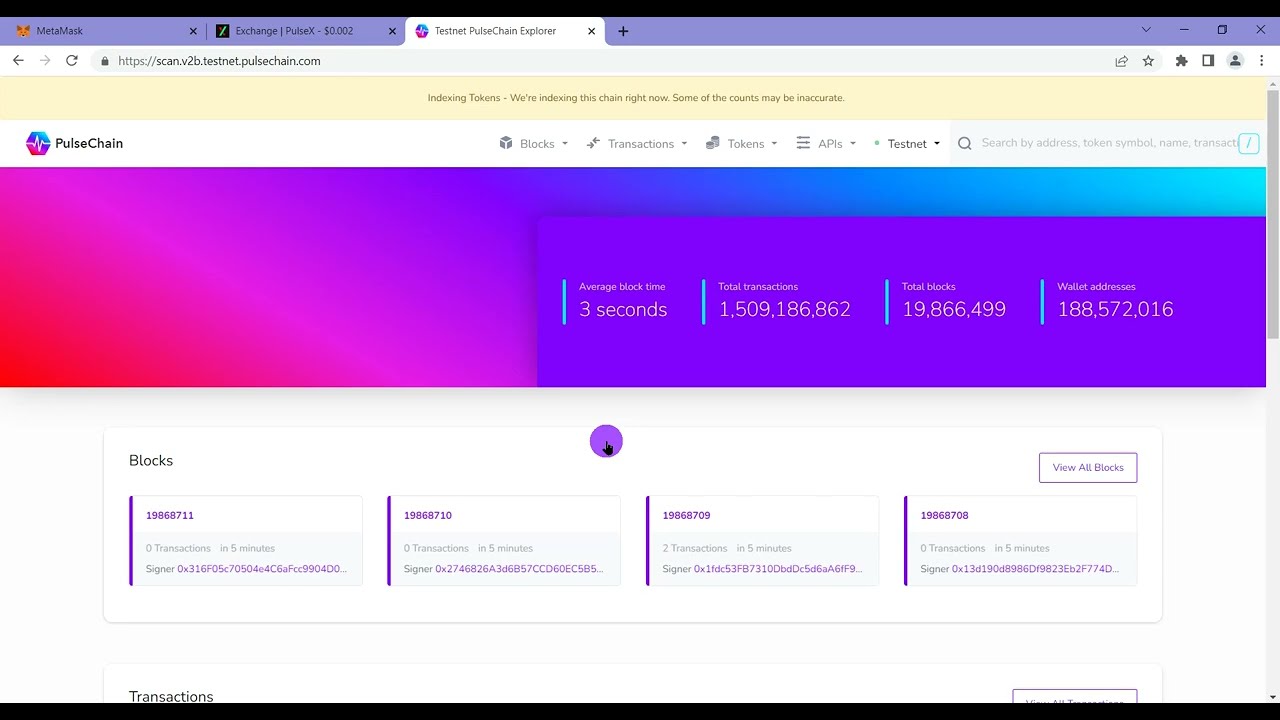Screen dimensions: 1280x720
Task: Open signer address 0x1fdc53FB7310DbdDc5d6aA6fF9
Action: 778,569
